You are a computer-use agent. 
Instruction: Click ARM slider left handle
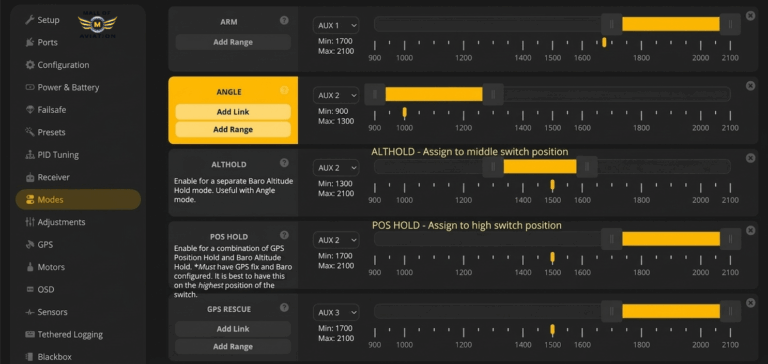tap(611, 24)
